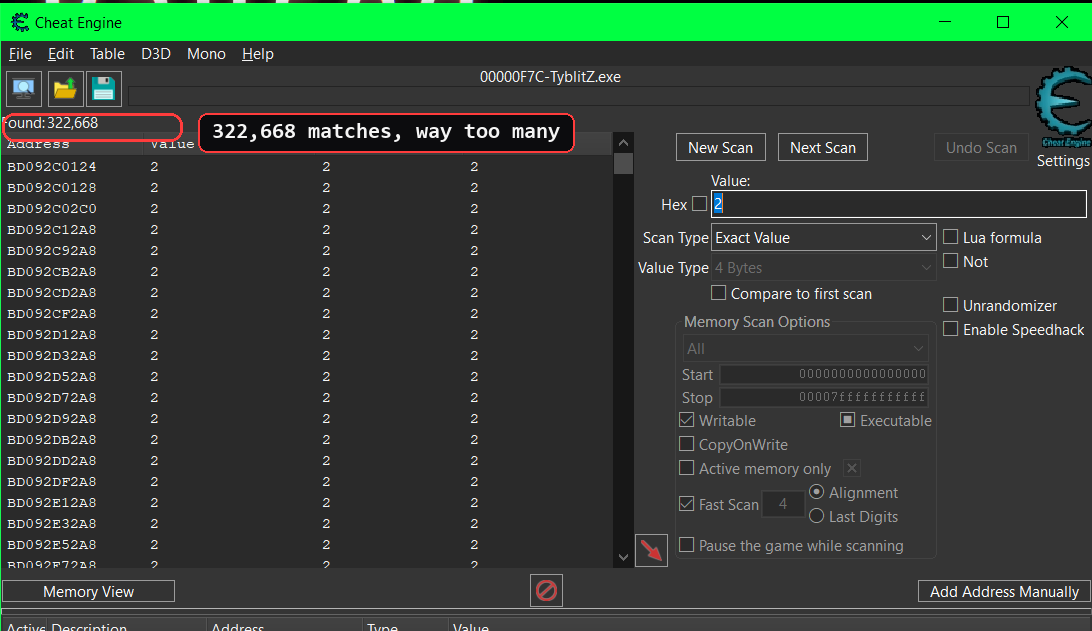Open the Table menu
The height and width of the screenshot is (631, 1092).
[x=107, y=54]
